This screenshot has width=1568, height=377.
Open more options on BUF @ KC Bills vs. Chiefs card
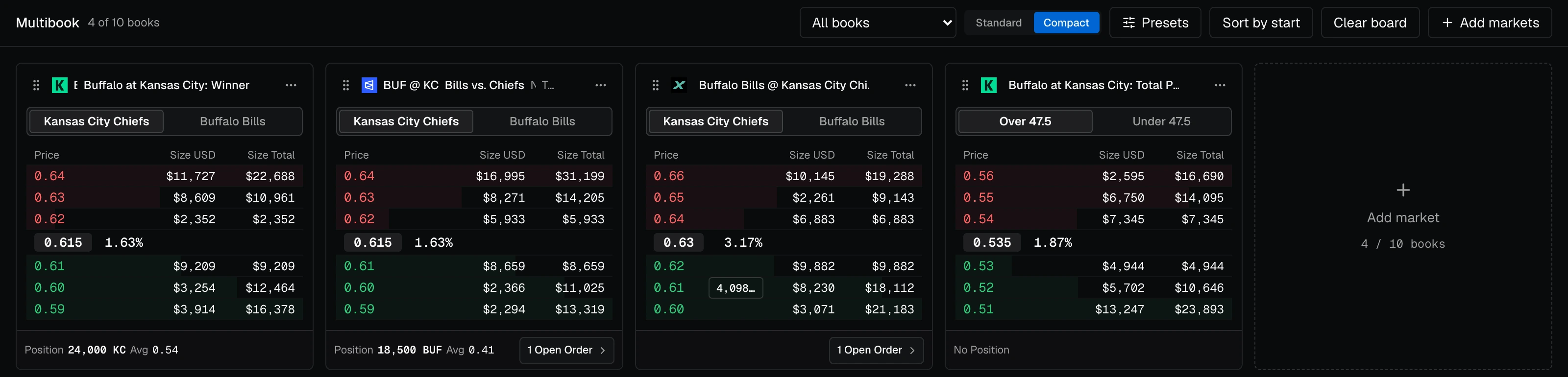(x=601, y=85)
